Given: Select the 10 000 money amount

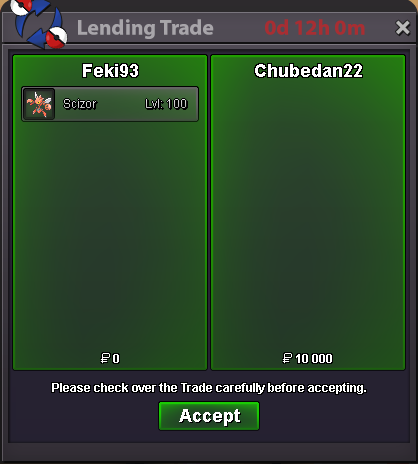Looking at the screenshot, I should [314, 359].
